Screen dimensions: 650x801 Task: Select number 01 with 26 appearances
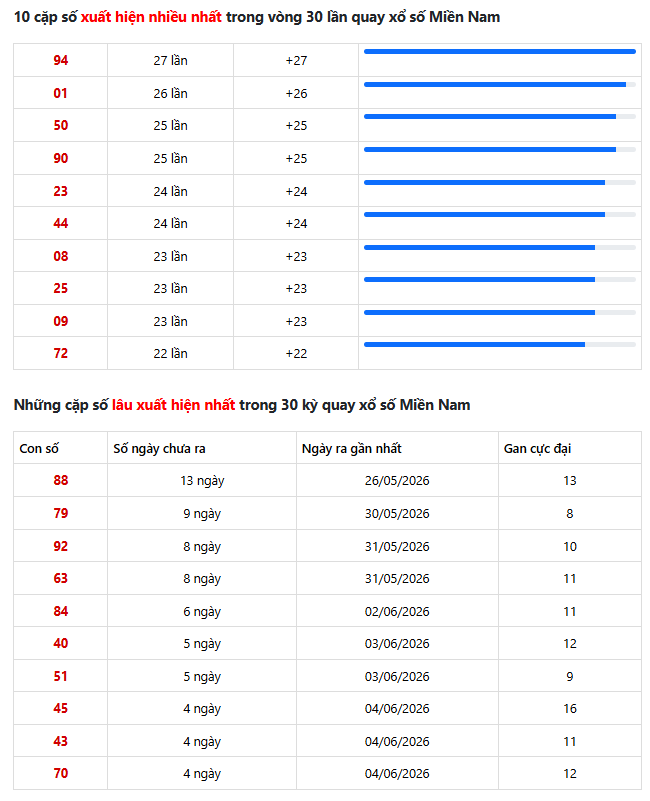pos(60,93)
